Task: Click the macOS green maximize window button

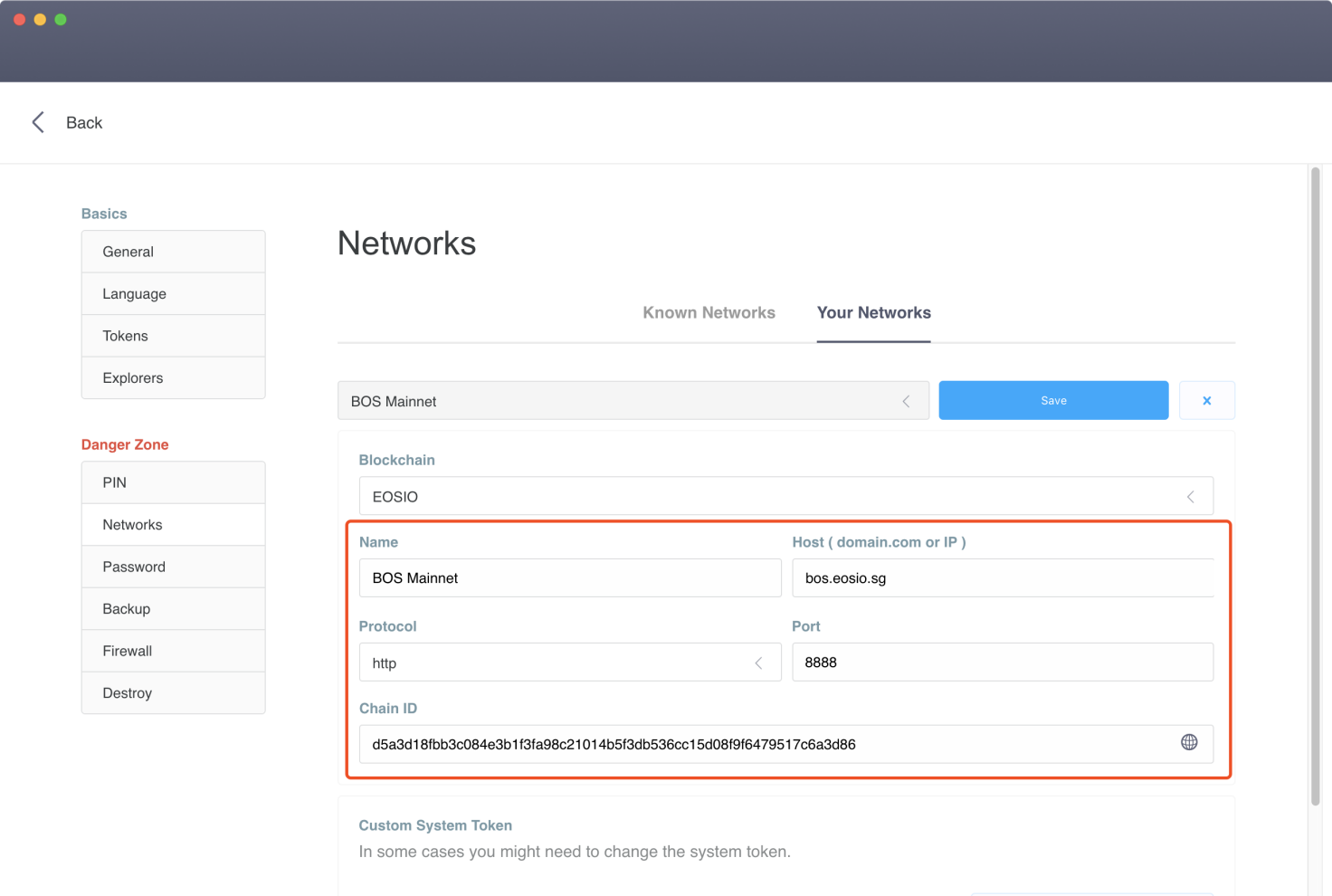Action: click(61, 19)
